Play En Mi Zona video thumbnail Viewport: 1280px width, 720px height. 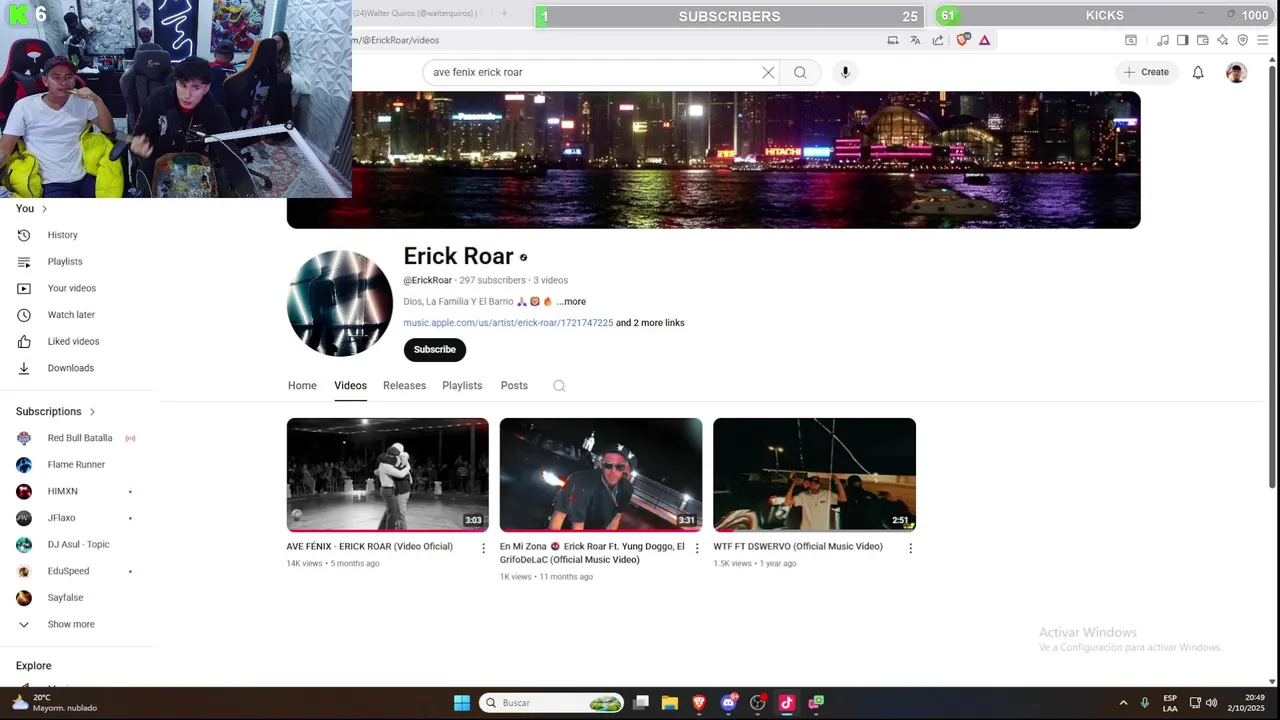[601, 475]
